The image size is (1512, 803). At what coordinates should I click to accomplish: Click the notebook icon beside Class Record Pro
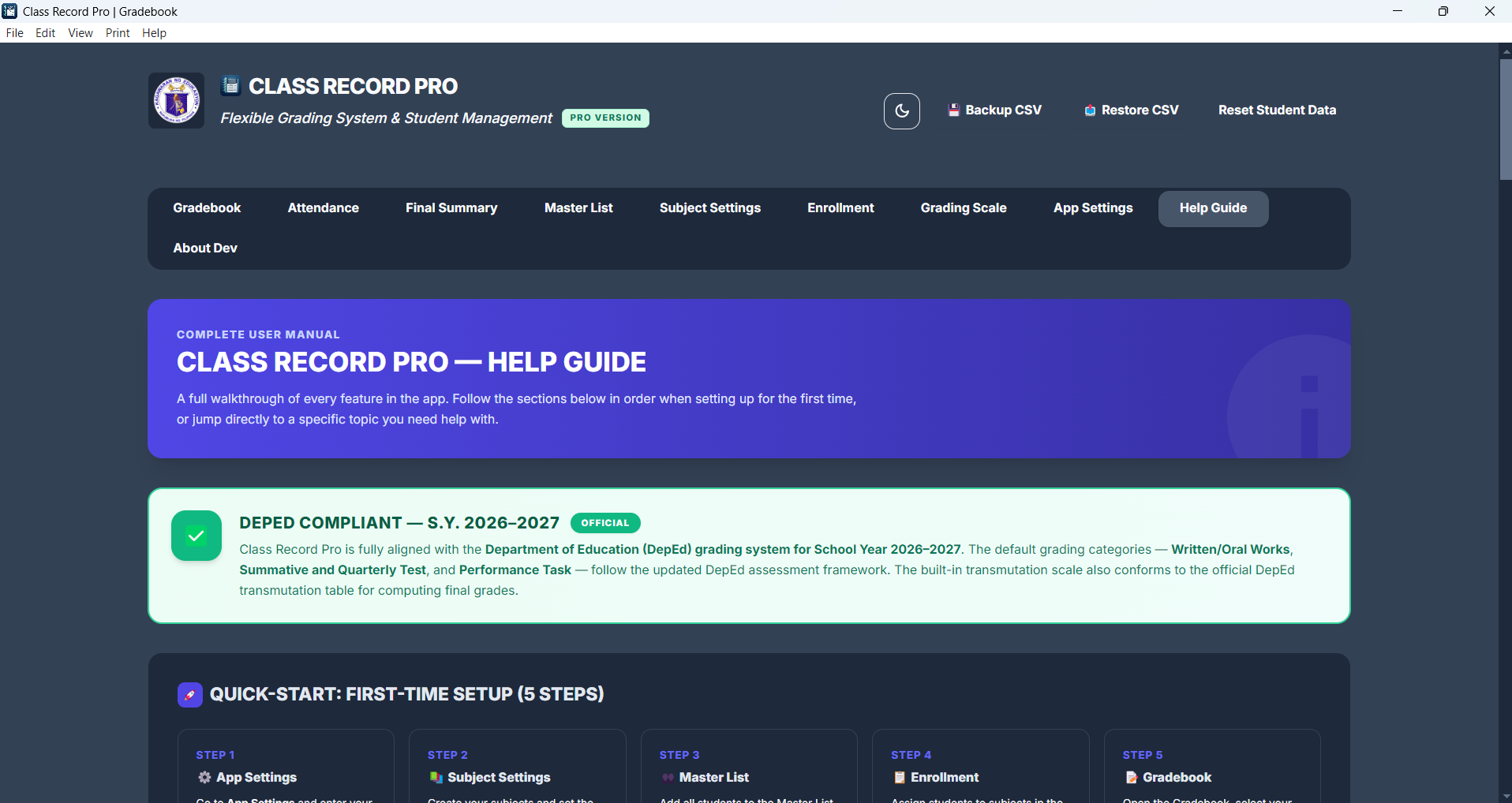coord(230,85)
